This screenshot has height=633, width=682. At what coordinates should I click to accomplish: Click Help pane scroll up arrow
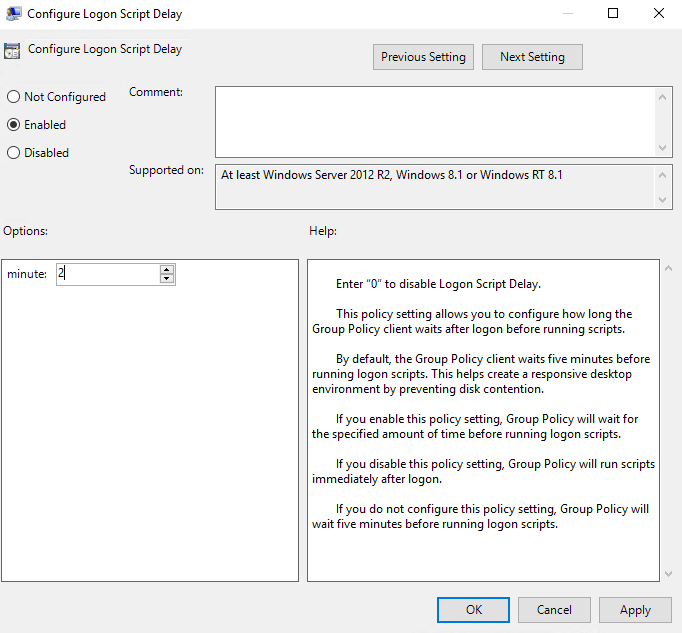pos(669,268)
